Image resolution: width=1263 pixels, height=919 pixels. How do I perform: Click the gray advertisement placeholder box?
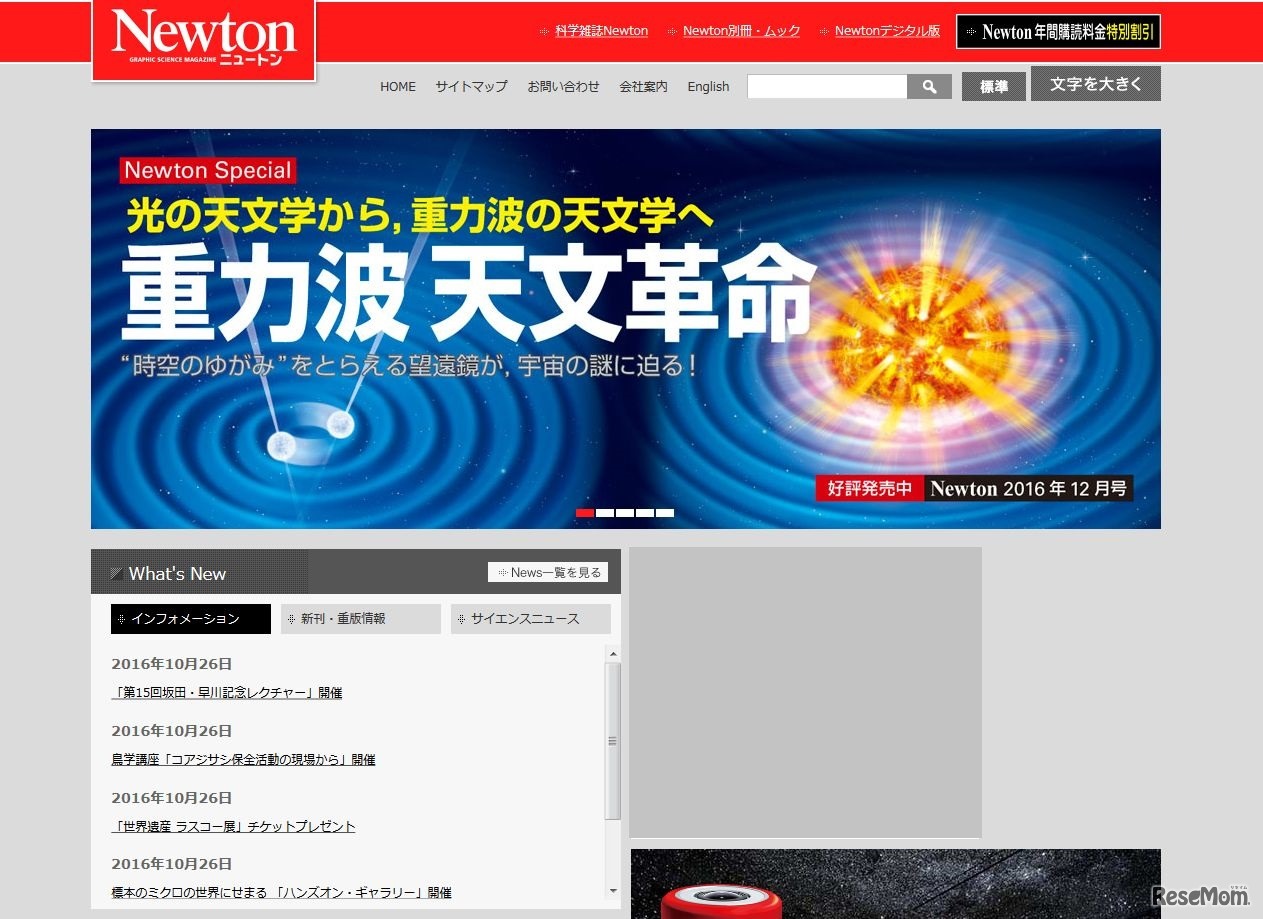tap(806, 692)
